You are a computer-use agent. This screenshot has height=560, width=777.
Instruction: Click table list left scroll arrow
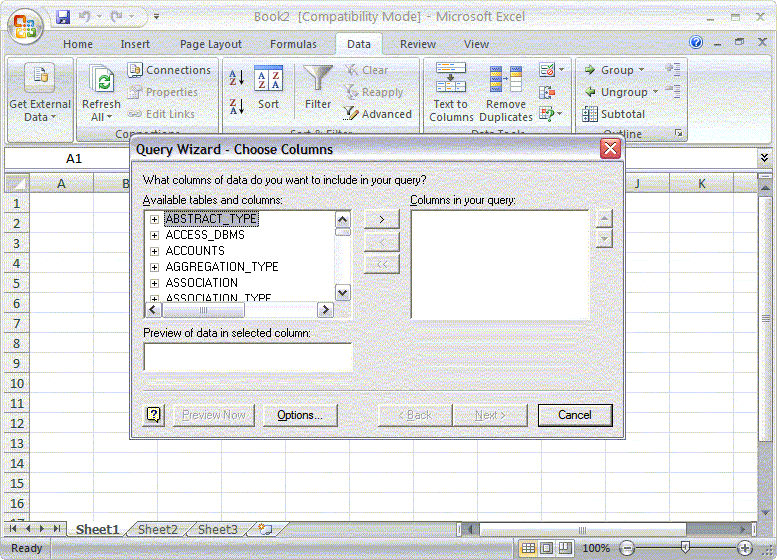(x=153, y=310)
